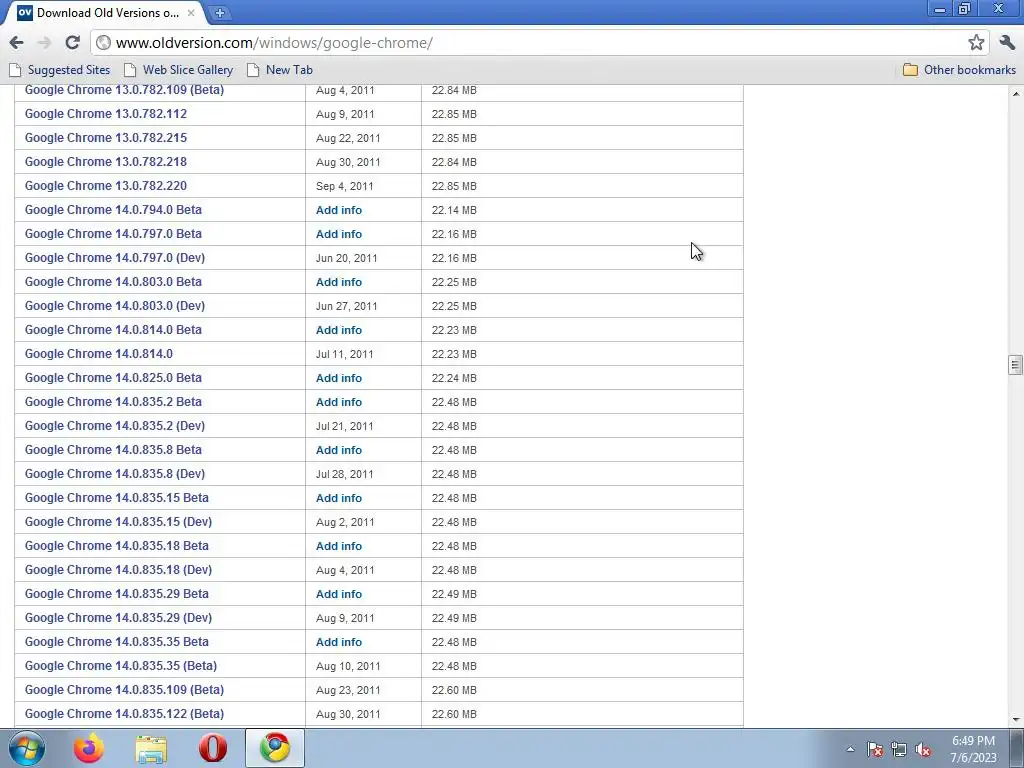Open the Web Slice Gallery bookmark
This screenshot has width=1024, height=768.
pyautogui.click(x=178, y=70)
